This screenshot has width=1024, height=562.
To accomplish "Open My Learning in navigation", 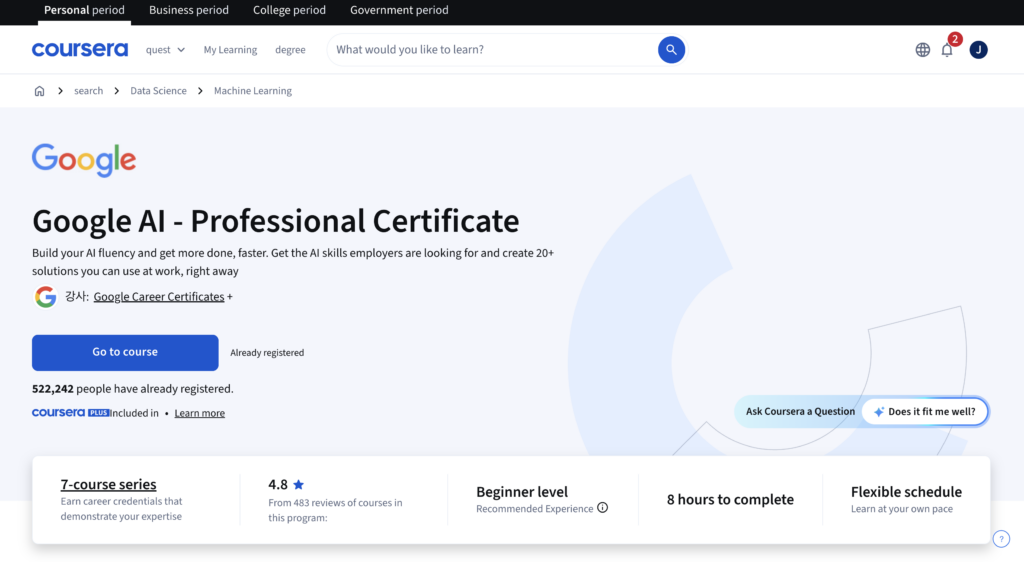I will tap(230, 50).
